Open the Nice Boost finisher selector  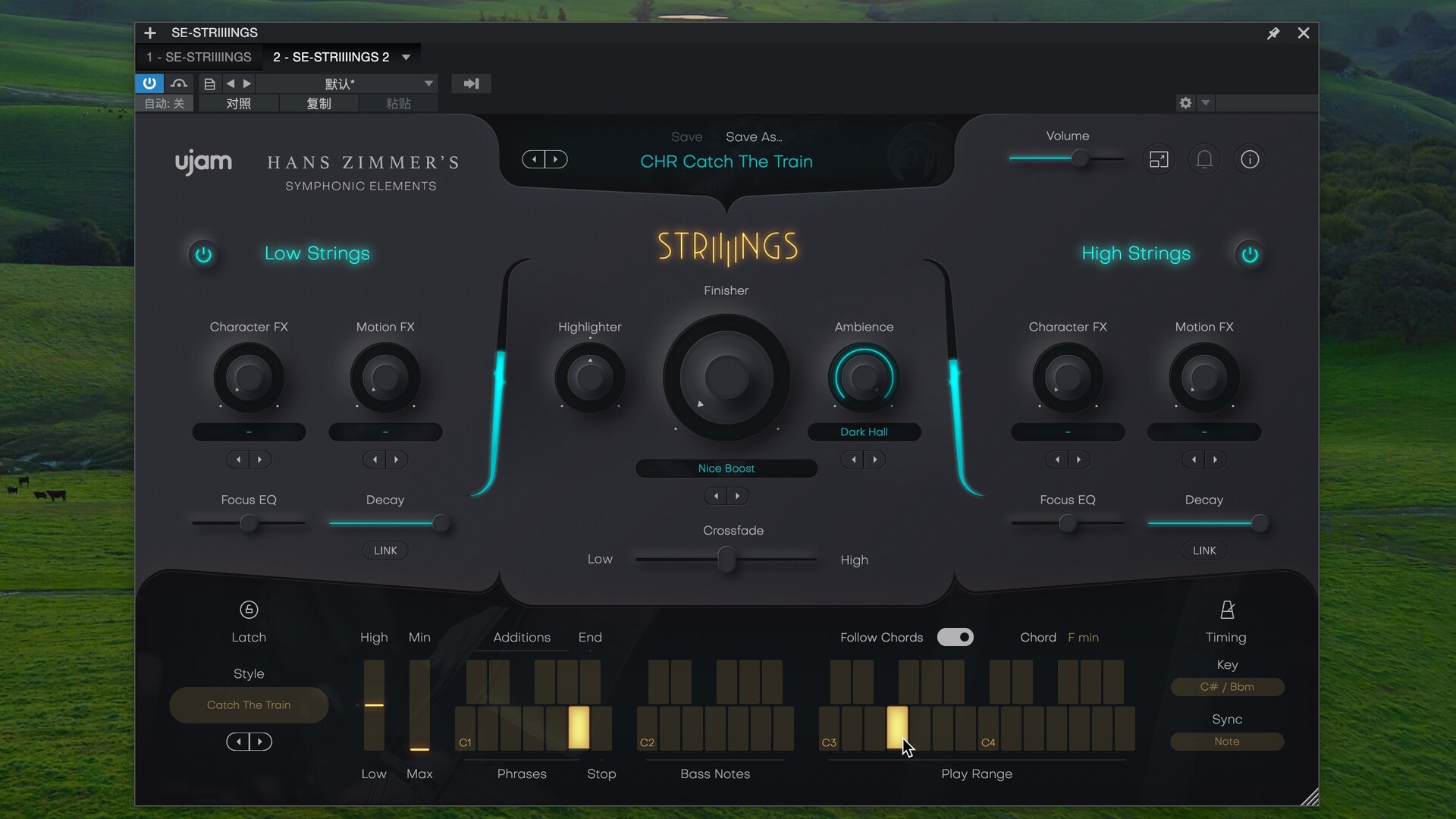[726, 468]
